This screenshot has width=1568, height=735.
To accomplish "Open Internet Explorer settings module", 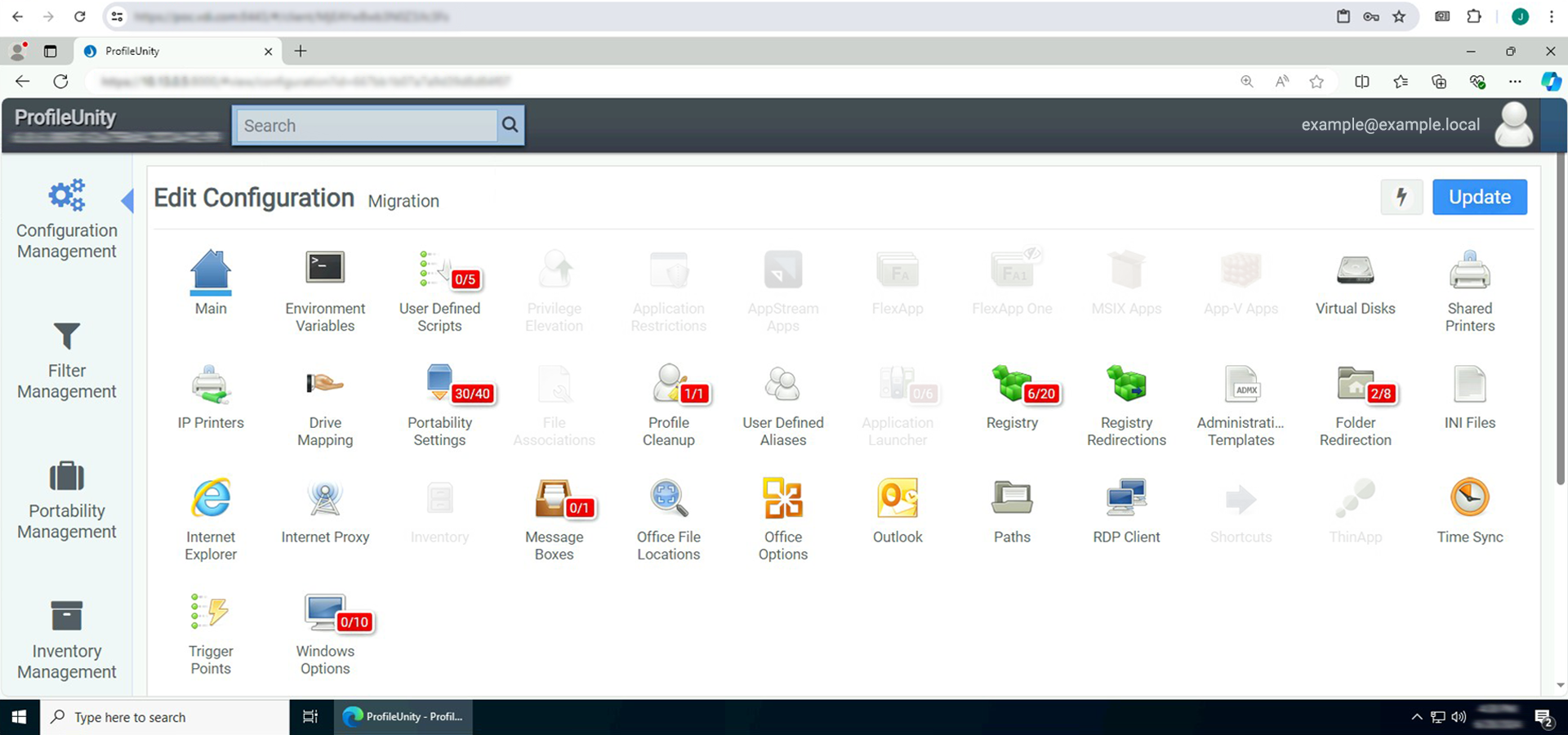I will tap(211, 520).
